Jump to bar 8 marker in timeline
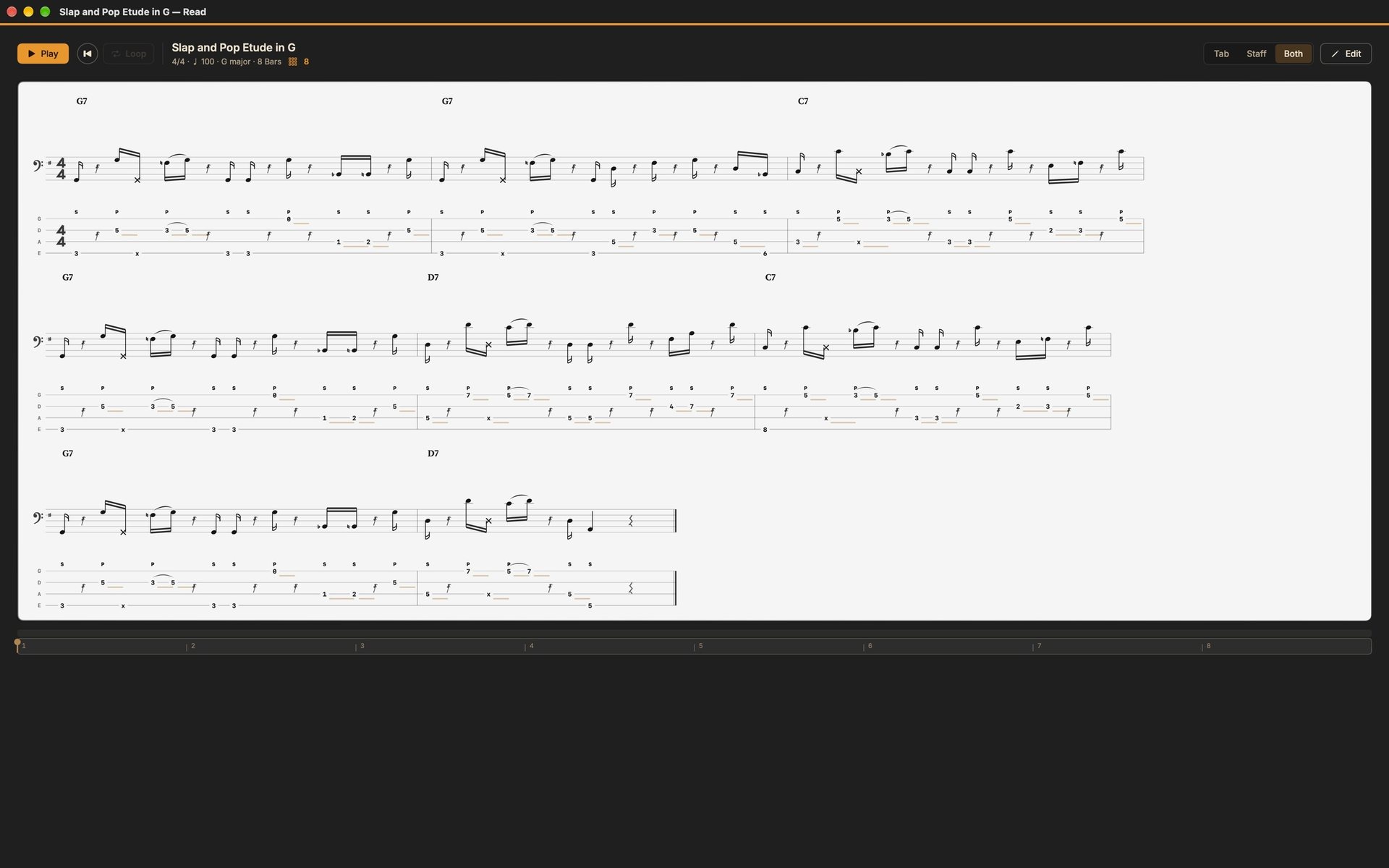The image size is (1389, 868). point(1207,646)
